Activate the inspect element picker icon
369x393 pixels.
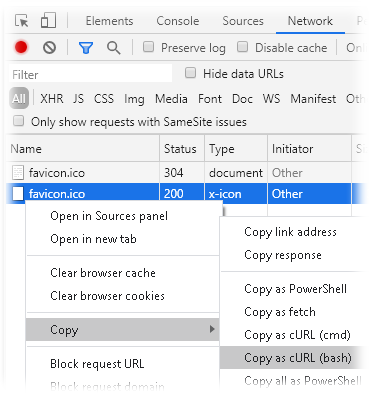click(22, 21)
